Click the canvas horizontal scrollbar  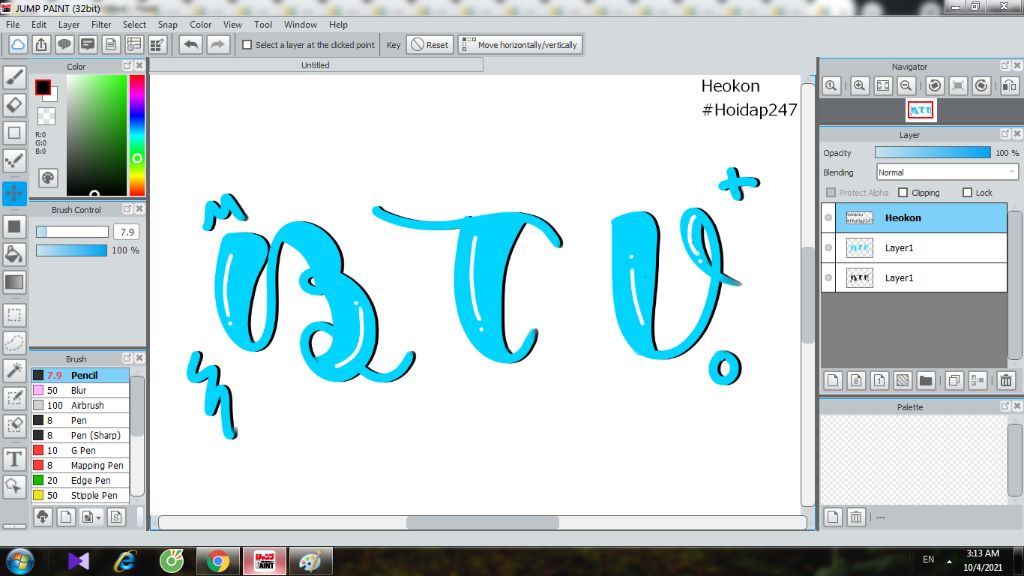[482, 522]
